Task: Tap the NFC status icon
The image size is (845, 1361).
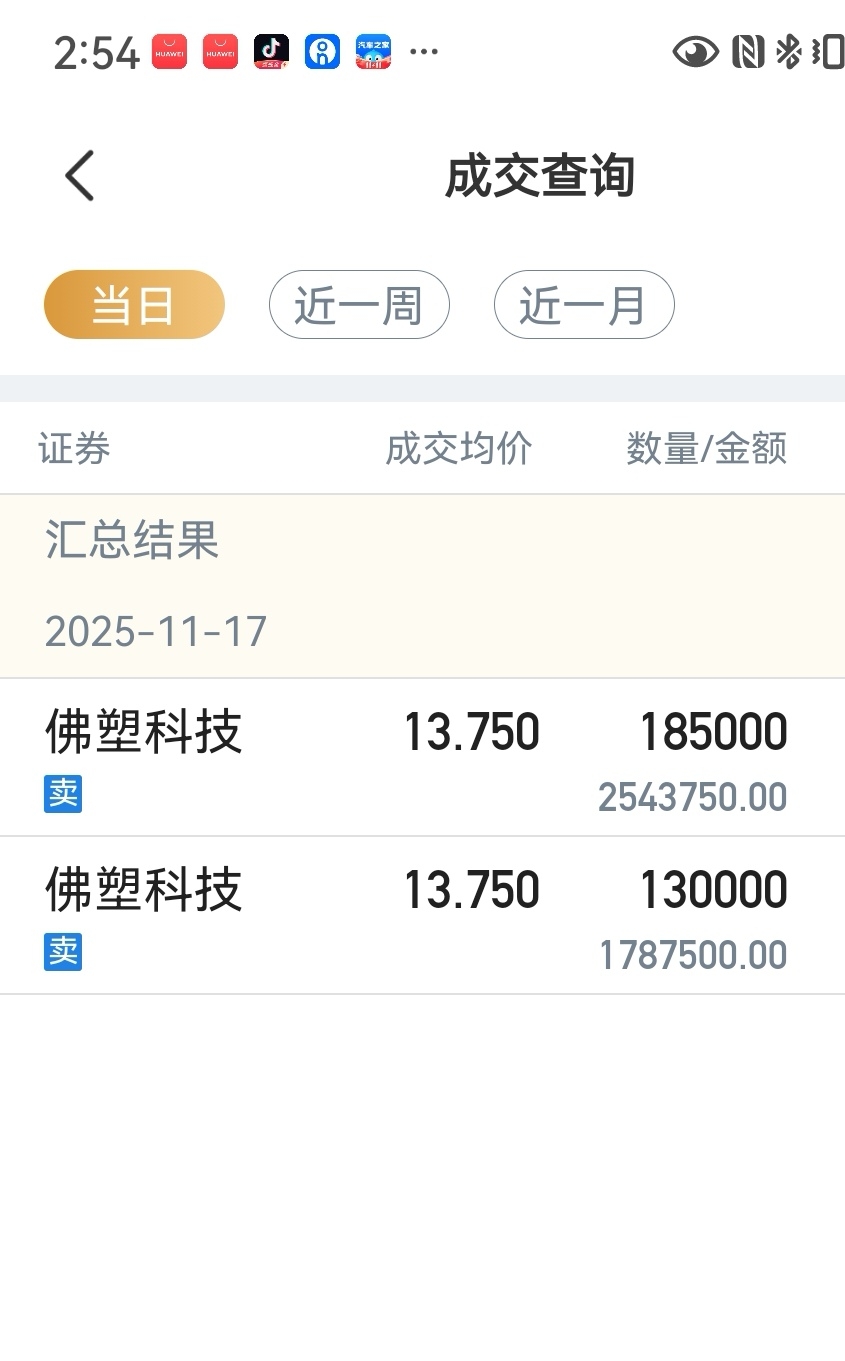Action: (747, 52)
